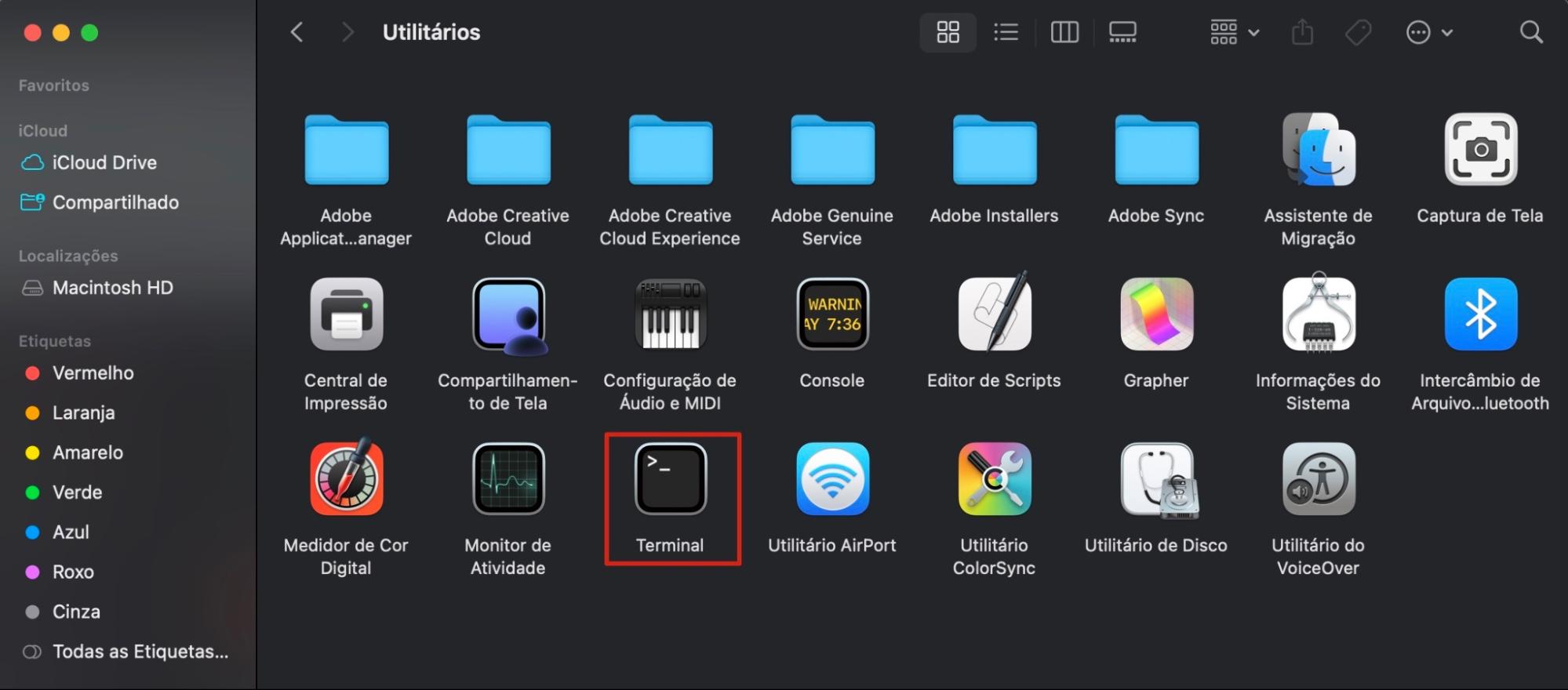Open Monitor de Atividade app
1568x690 pixels.
[508, 479]
